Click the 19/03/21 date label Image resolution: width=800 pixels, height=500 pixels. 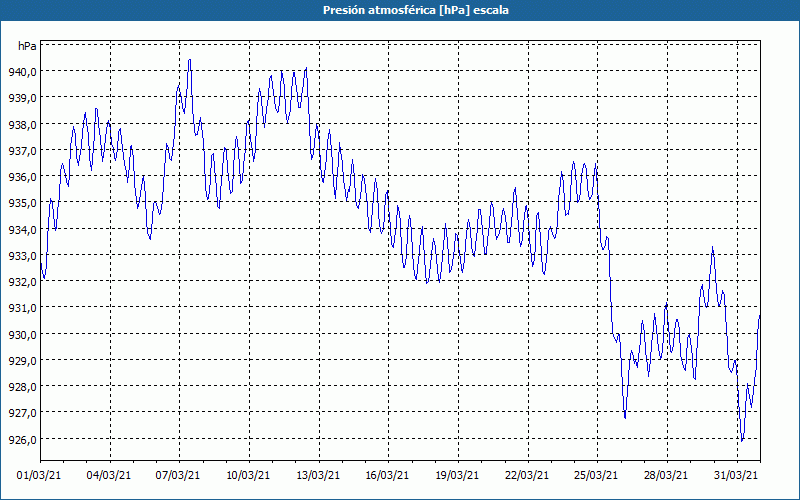(x=457, y=475)
